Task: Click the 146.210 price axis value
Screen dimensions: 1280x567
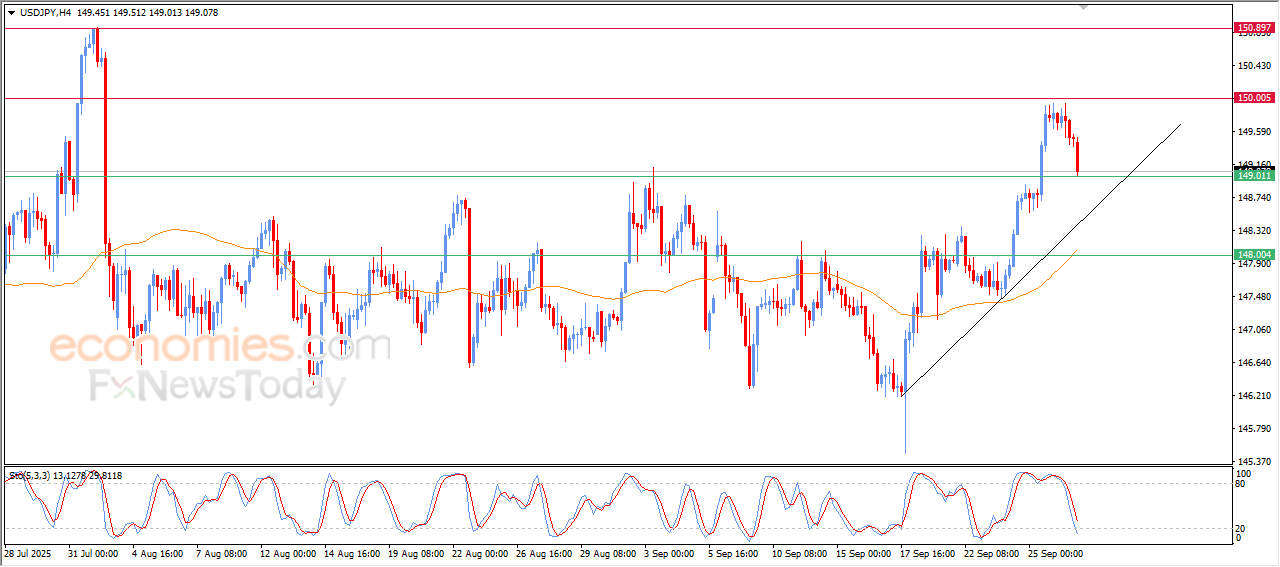Action: click(1254, 396)
